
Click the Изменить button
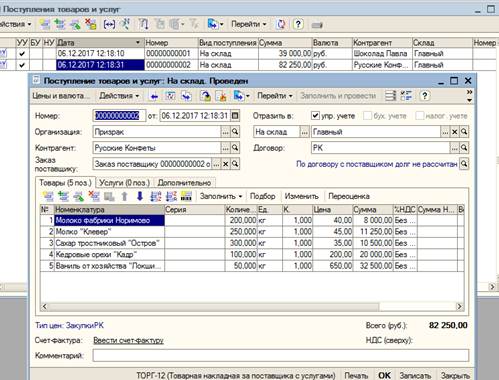coord(302,196)
